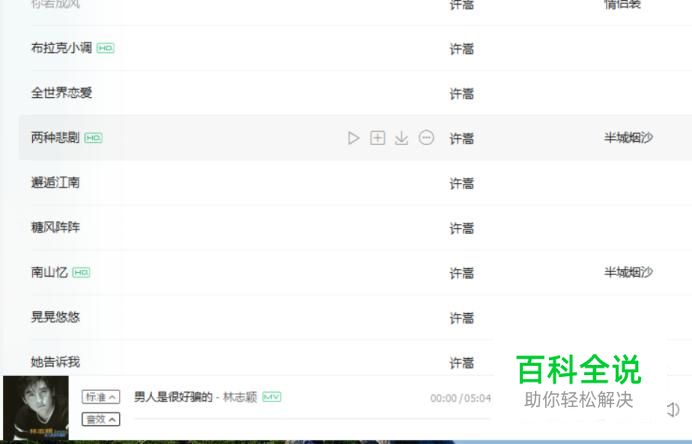The width and height of the screenshot is (692, 444).
Task: Mute the player volume speaker icon
Action: pyautogui.click(x=673, y=410)
